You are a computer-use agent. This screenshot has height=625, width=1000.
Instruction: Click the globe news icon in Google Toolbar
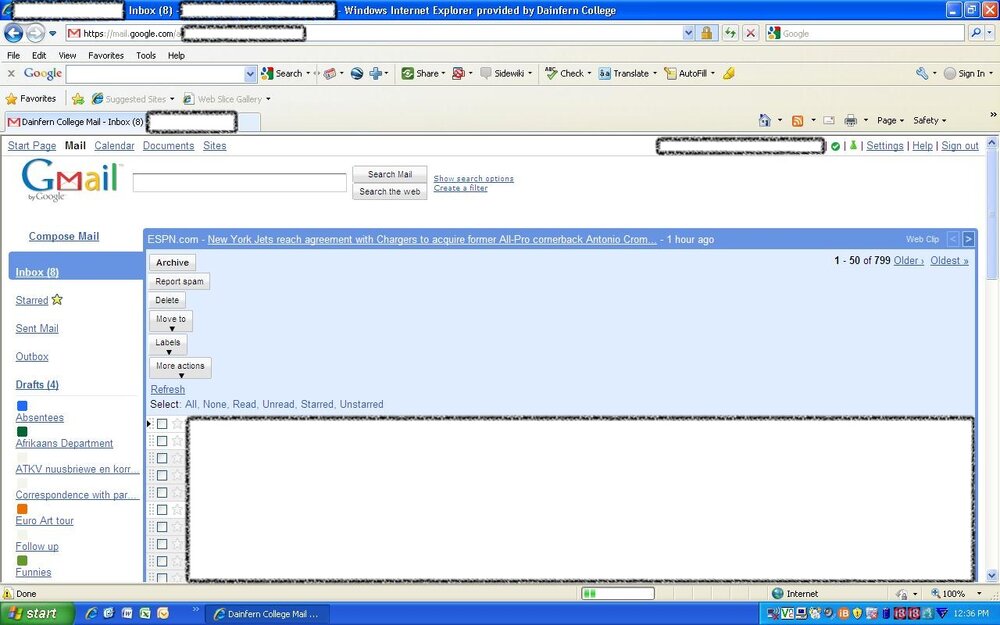[357, 73]
